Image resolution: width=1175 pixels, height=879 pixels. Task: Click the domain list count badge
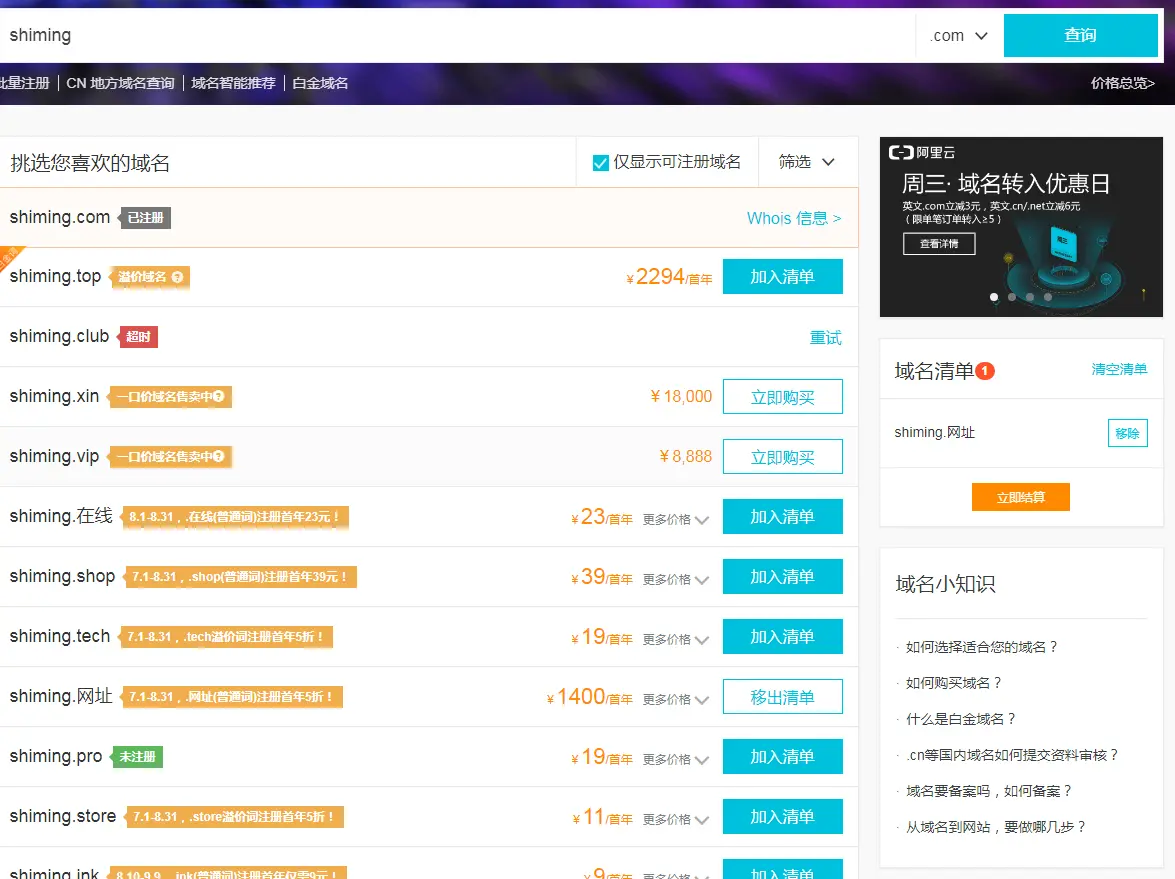[985, 371]
